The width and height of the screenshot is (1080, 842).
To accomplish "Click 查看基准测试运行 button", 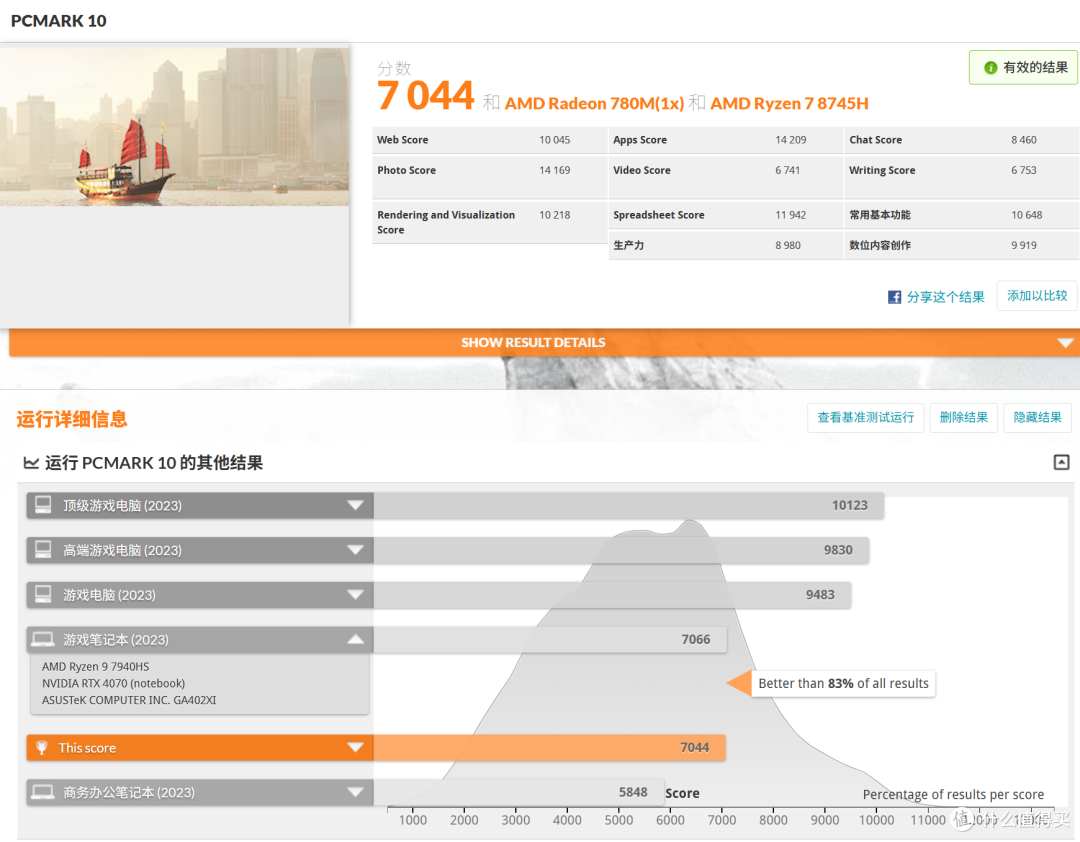I will click(865, 418).
